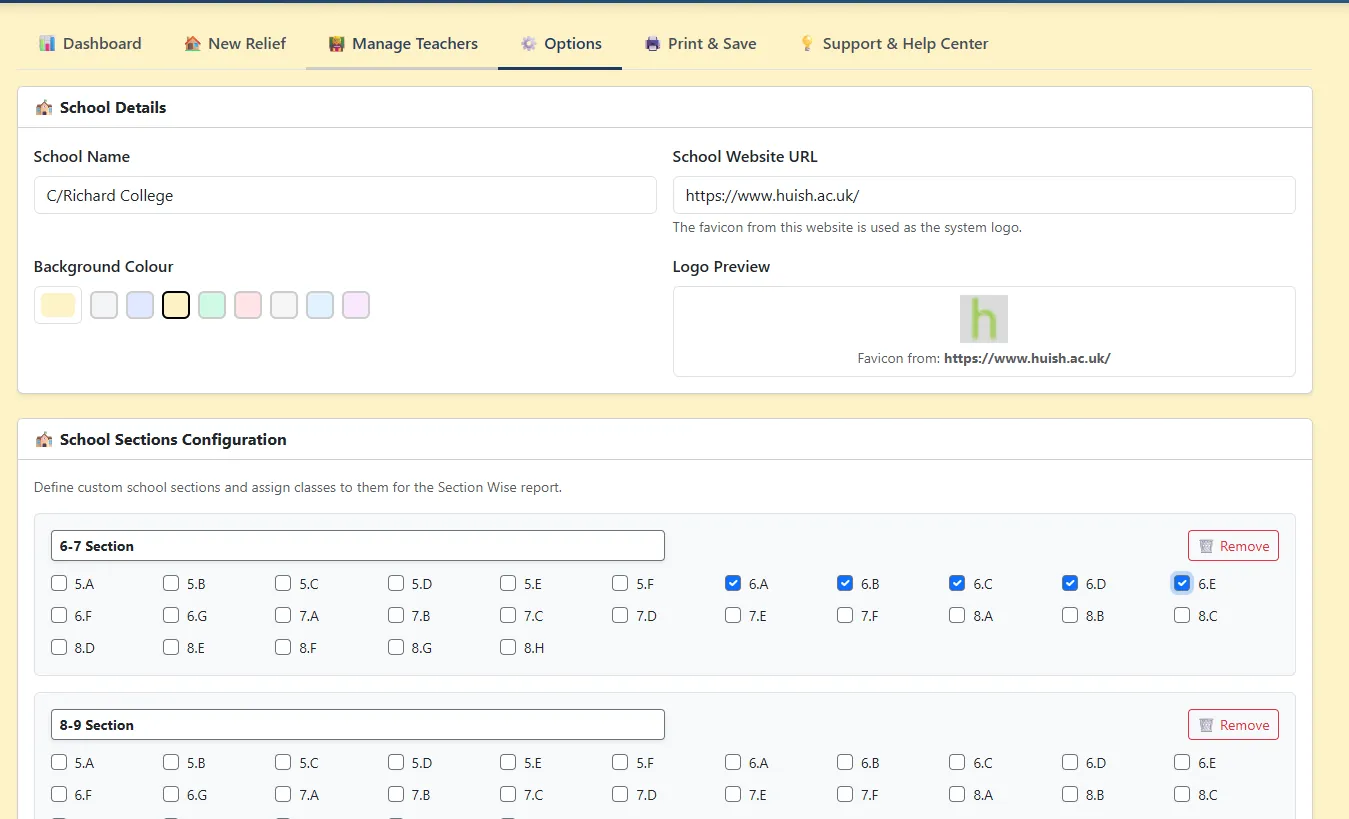Viewport: 1349px width, 819px height.
Task: Tick class 6.D in the 8-9 Section
Action: click(x=1071, y=763)
